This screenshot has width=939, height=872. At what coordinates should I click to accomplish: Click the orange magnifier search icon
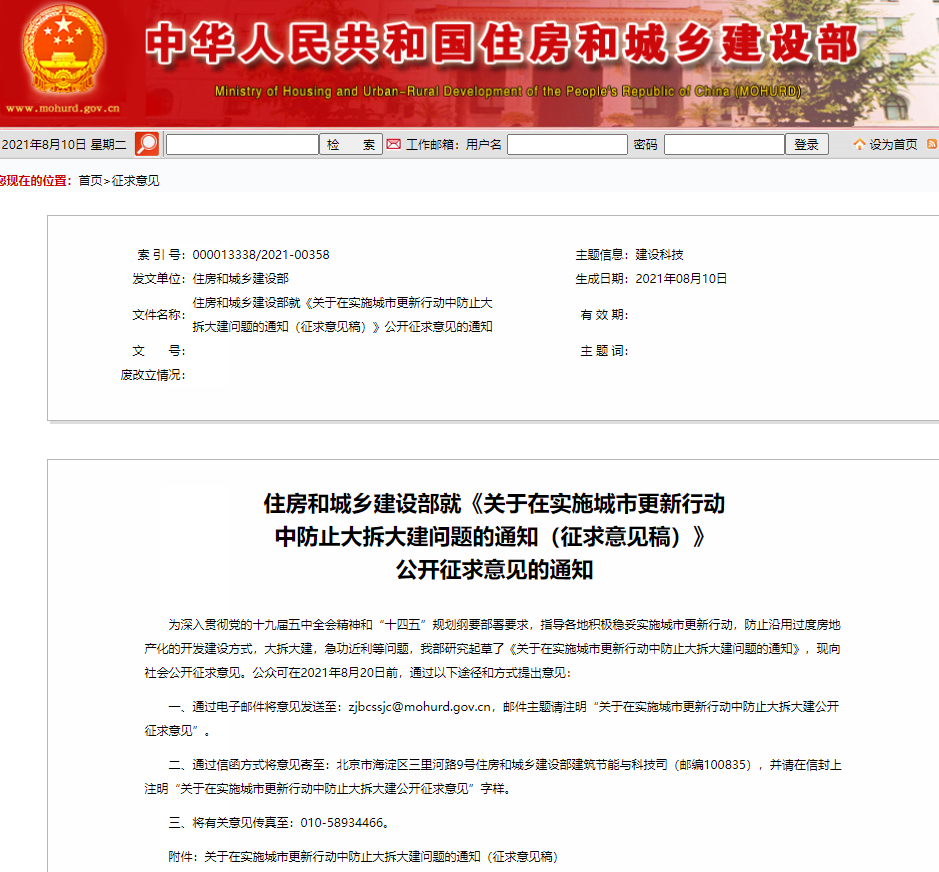(x=147, y=144)
